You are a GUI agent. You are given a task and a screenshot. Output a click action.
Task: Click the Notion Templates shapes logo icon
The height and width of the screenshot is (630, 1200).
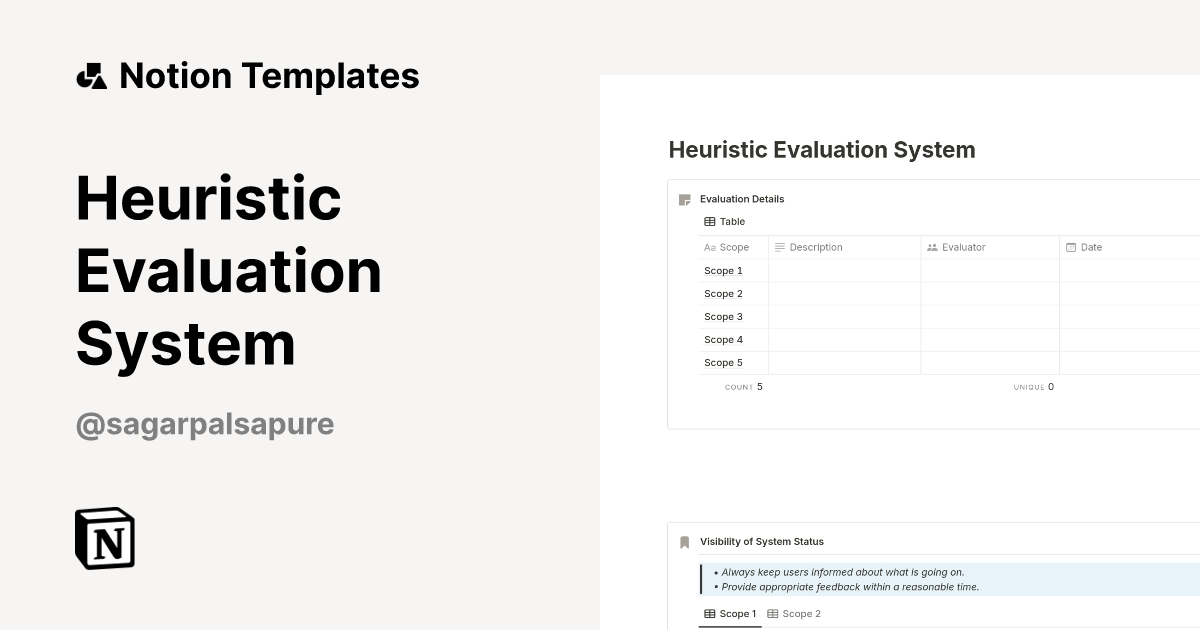pos(92,76)
